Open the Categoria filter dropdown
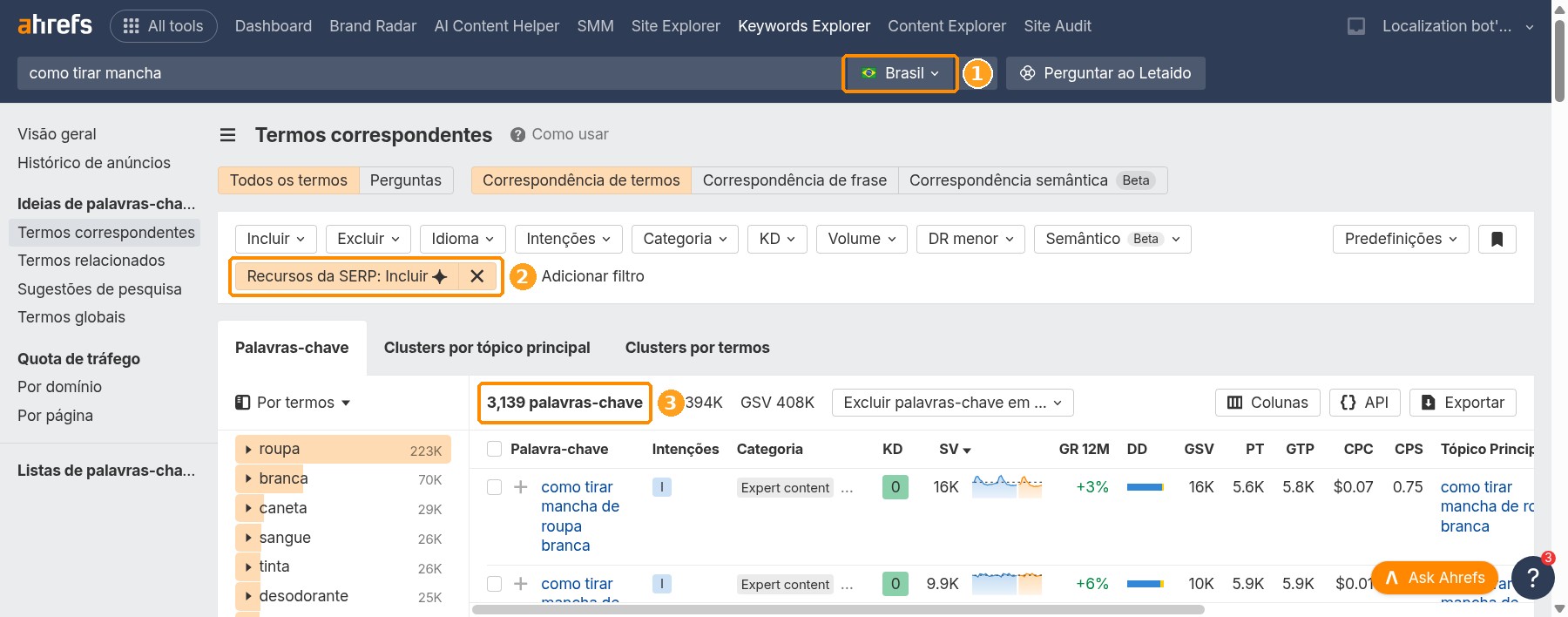The height and width of the screenshot is (617, 1568). pos(686,239)
